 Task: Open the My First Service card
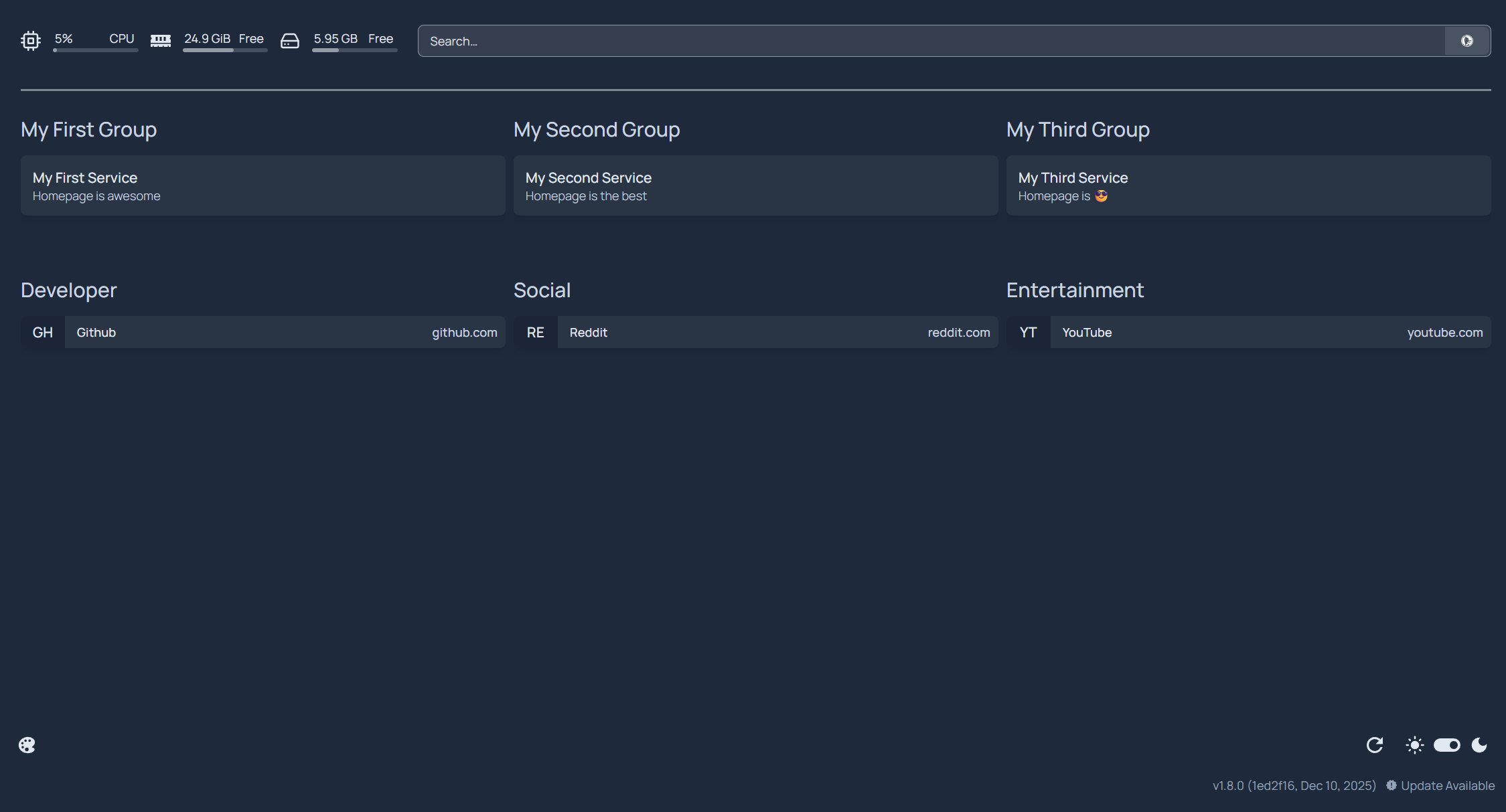(262, 185)
